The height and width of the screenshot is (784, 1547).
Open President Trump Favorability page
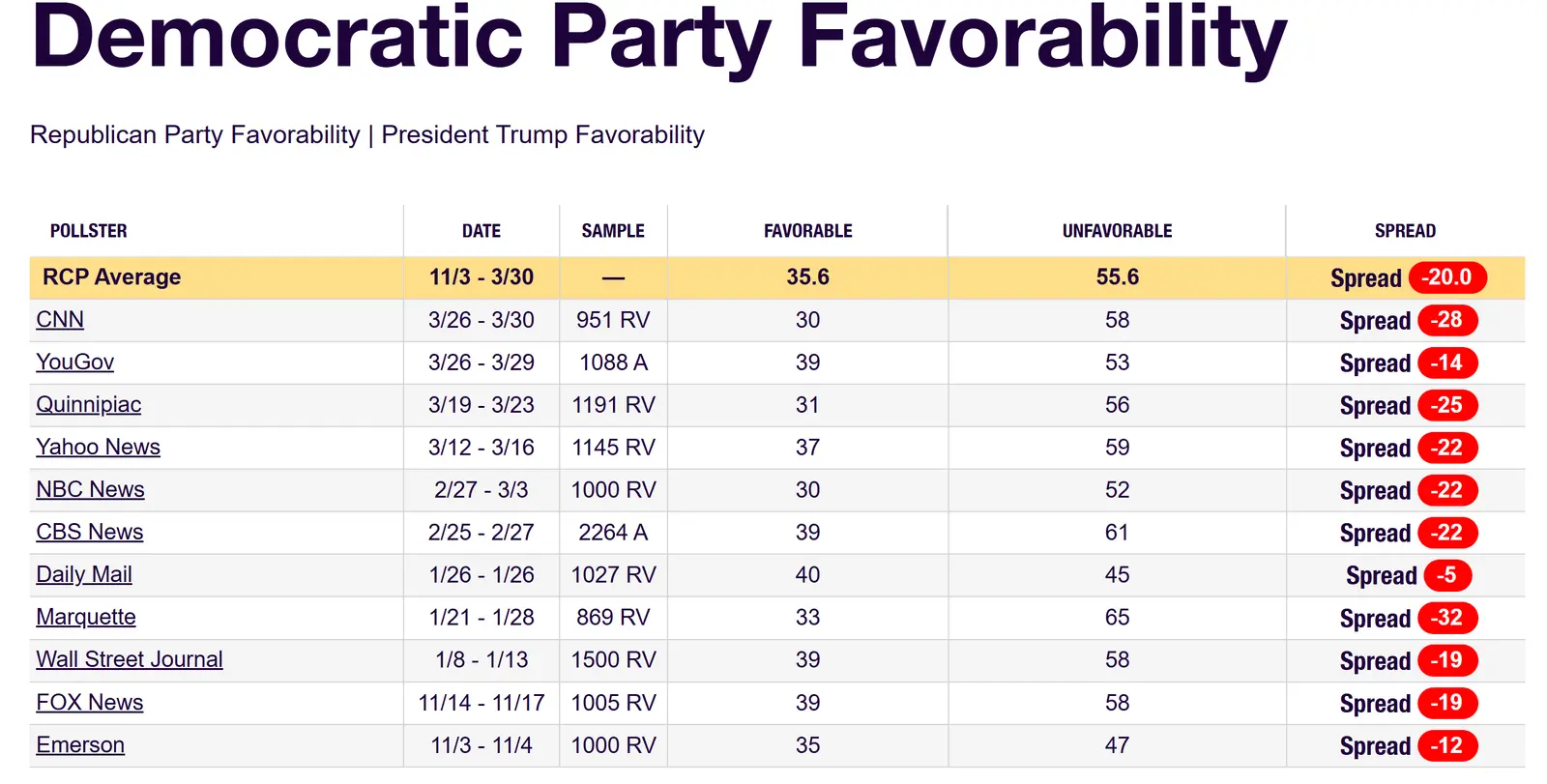click(x=542, y=134)
